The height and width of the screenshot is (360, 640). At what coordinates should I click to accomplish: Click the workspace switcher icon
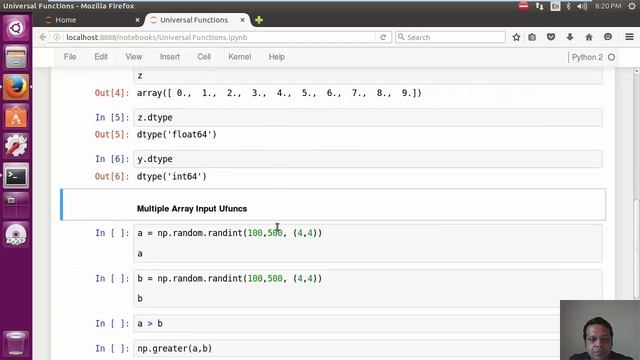tap(16, 205)
